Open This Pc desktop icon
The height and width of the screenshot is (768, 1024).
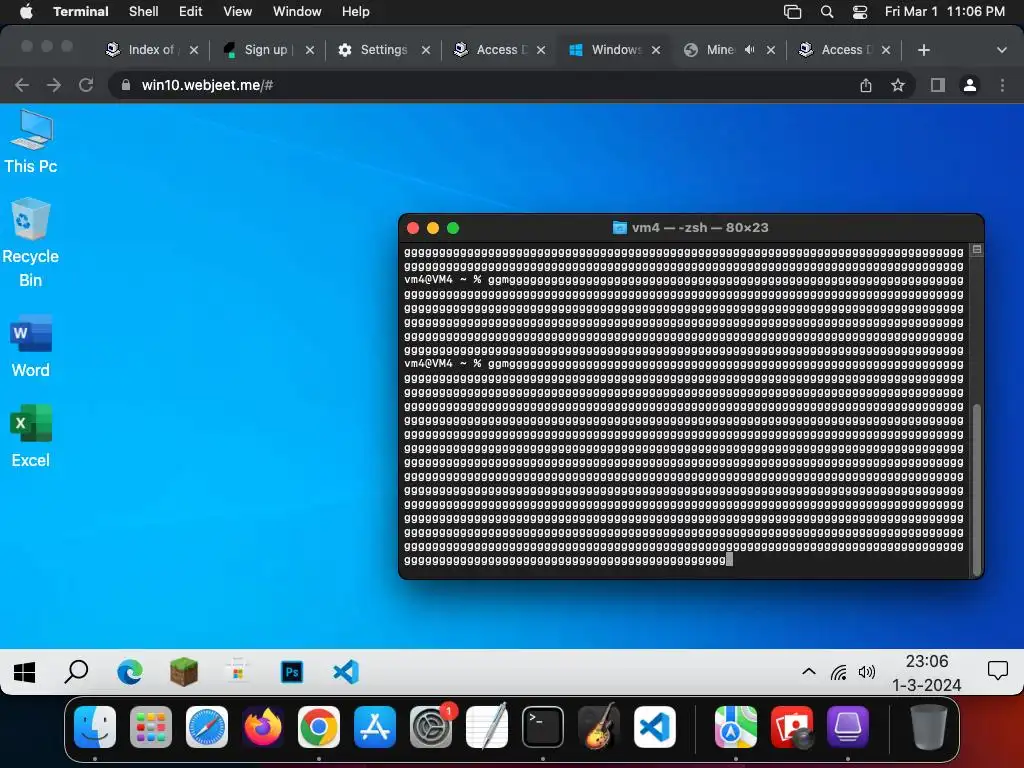[31, 141]
